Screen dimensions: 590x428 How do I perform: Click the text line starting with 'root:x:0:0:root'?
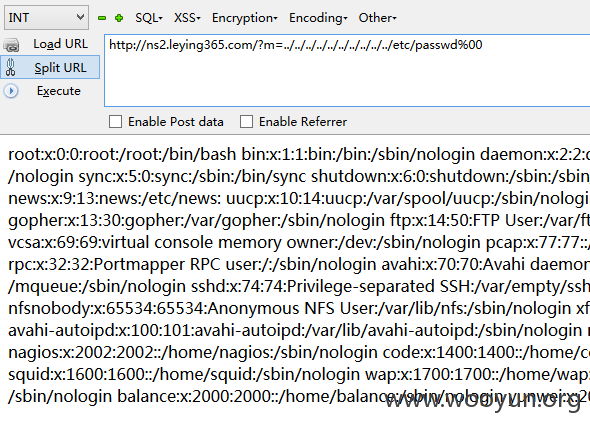(x=299, y=154)
